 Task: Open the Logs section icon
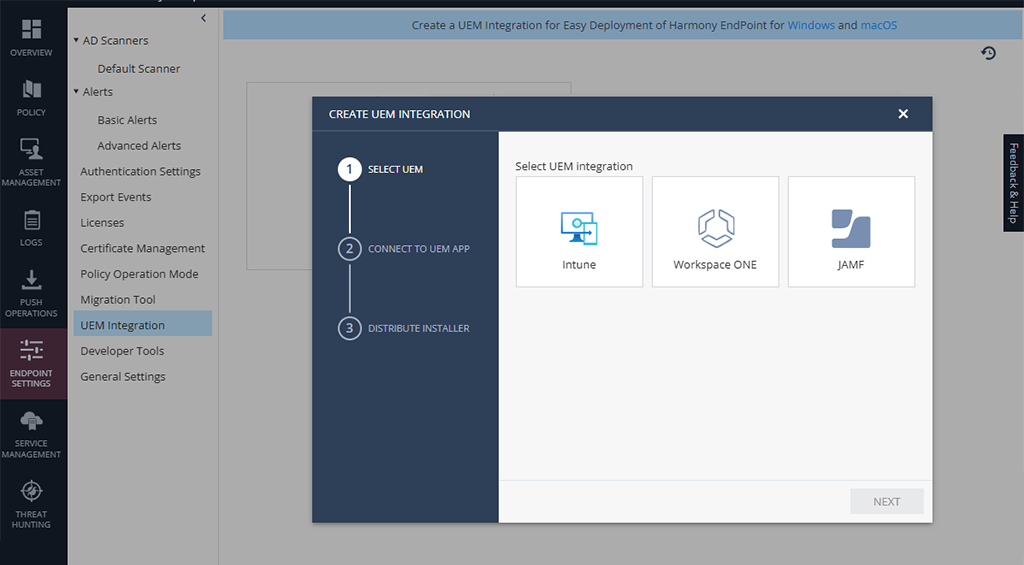31,220
